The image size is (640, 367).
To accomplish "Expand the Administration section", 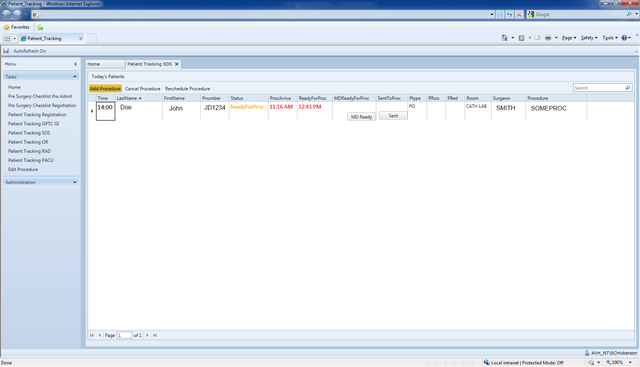I will (75, 182).
